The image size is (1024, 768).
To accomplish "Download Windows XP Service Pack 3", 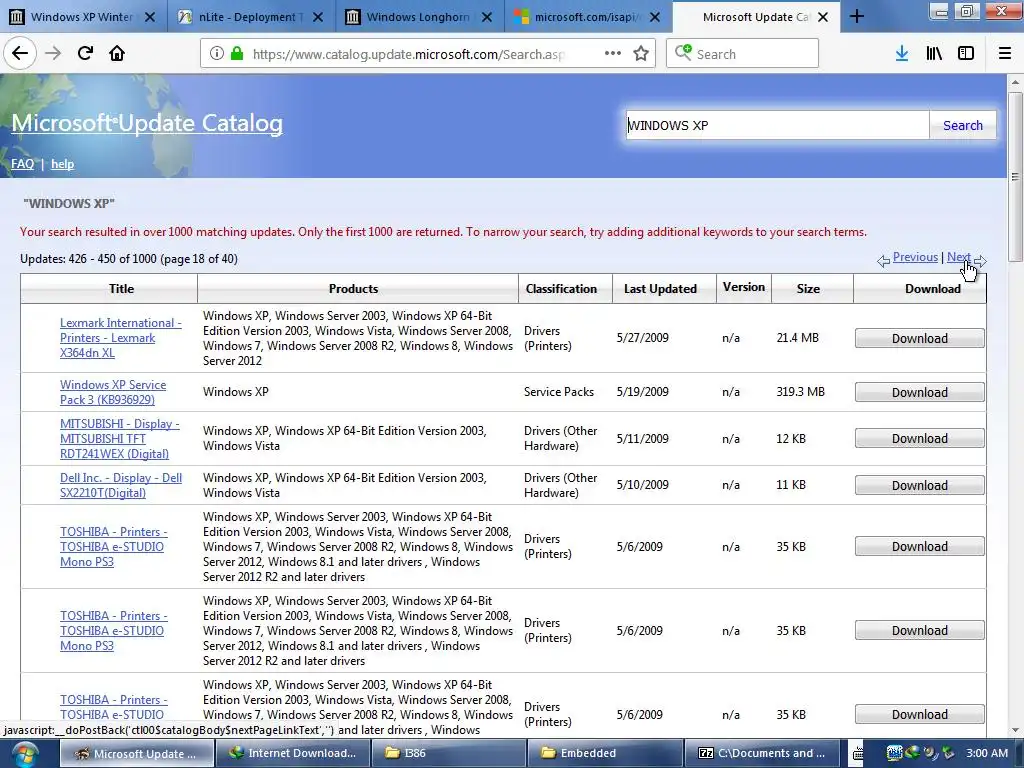I will [x=920, y=392].
